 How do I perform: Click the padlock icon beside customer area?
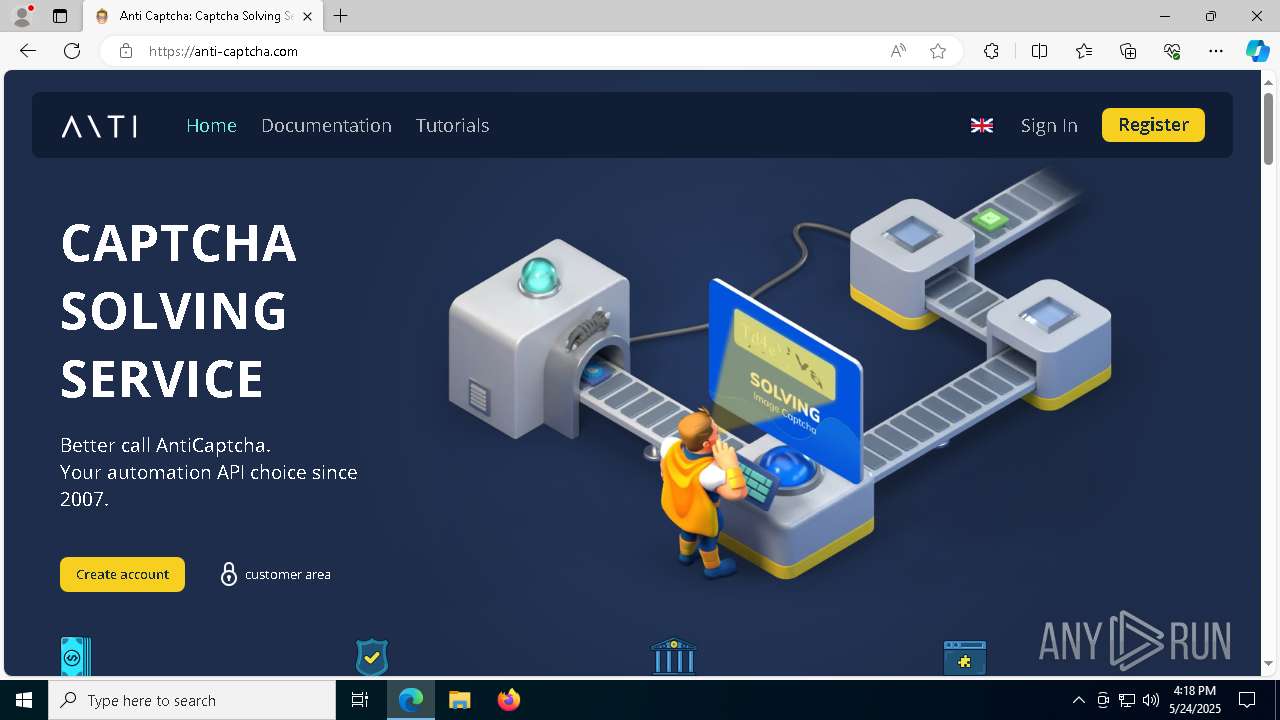(228, 574)
